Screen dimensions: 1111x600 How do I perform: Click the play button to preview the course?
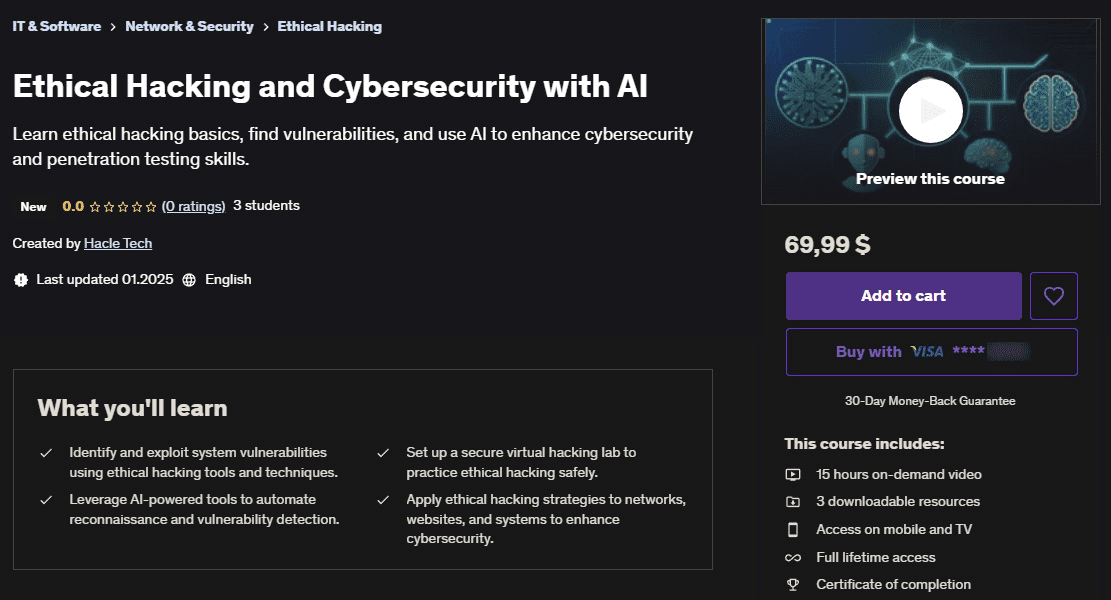tap(929, 111)
